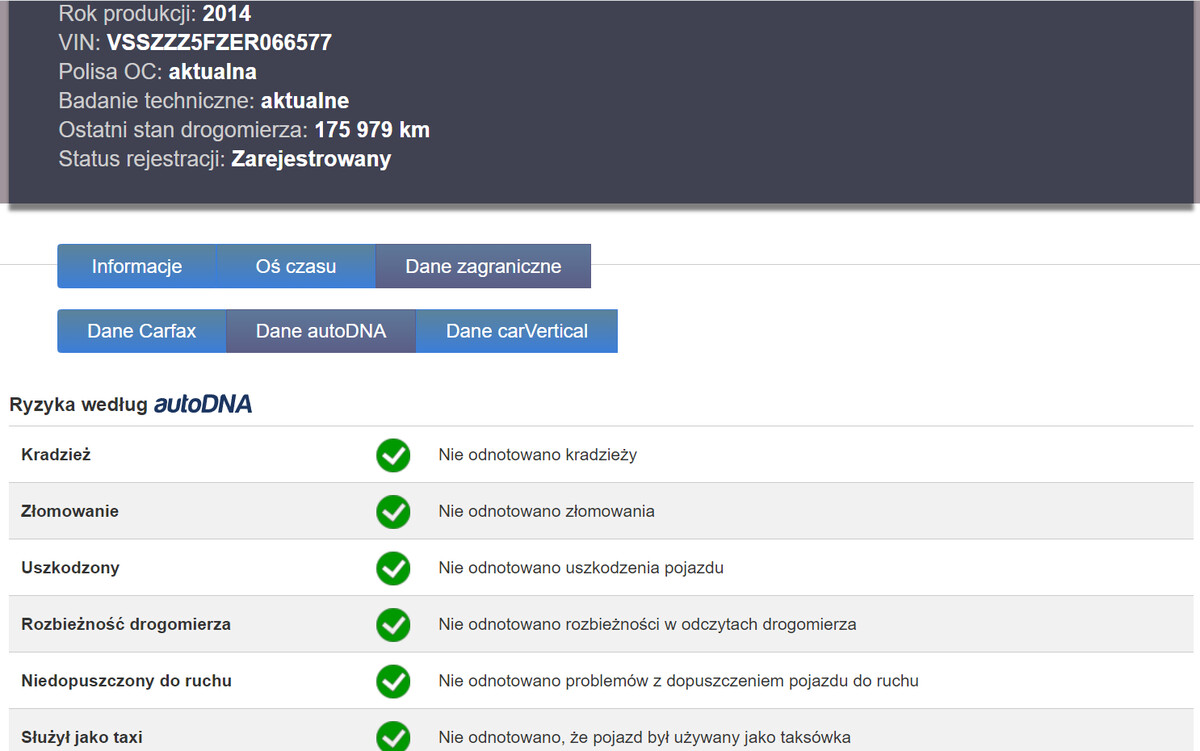Click the odometer value 175 979 km
Screen dimensions: 1200x751
(372, 130)
